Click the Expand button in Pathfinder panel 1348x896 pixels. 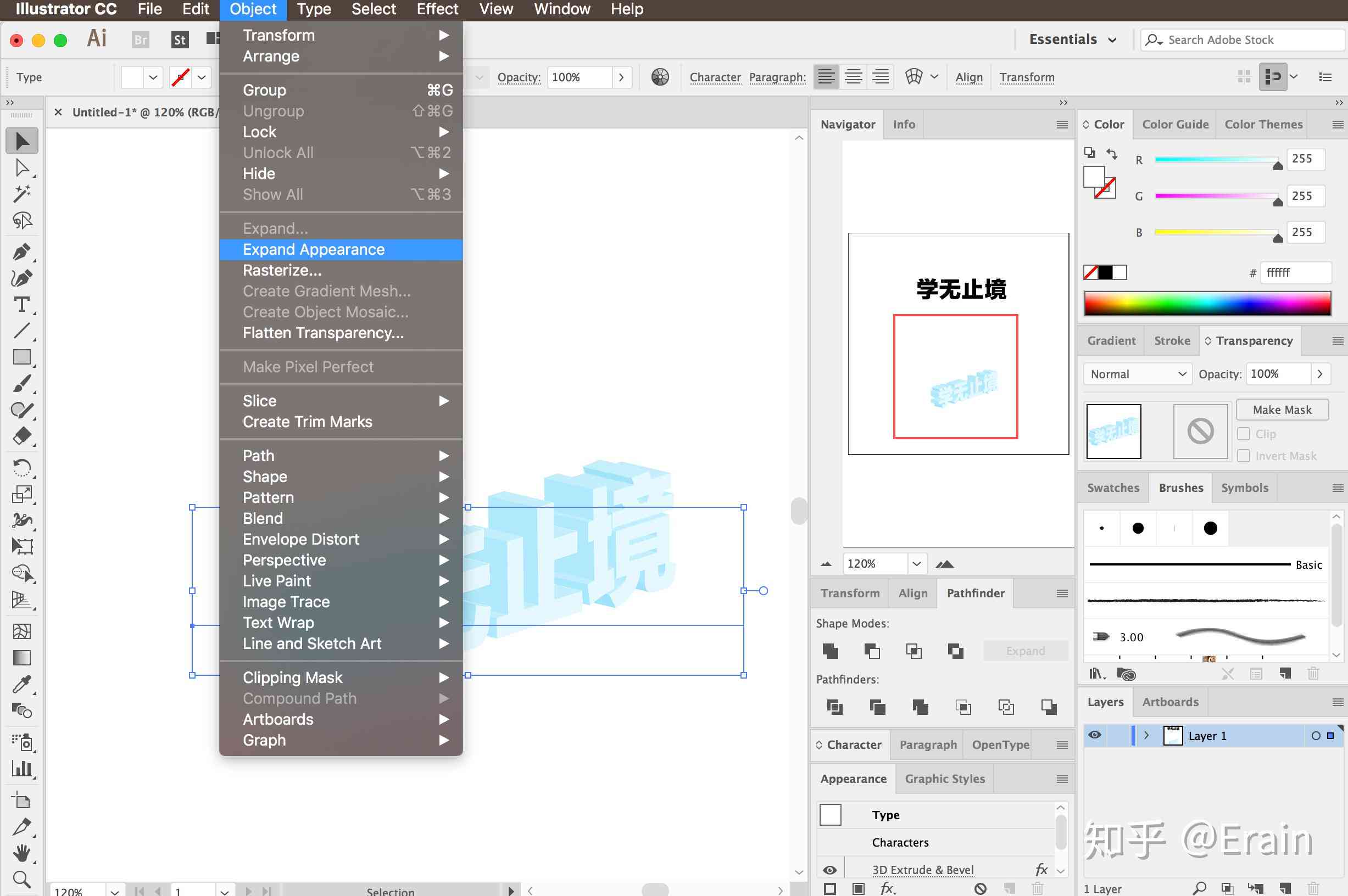click(1026, 651)
